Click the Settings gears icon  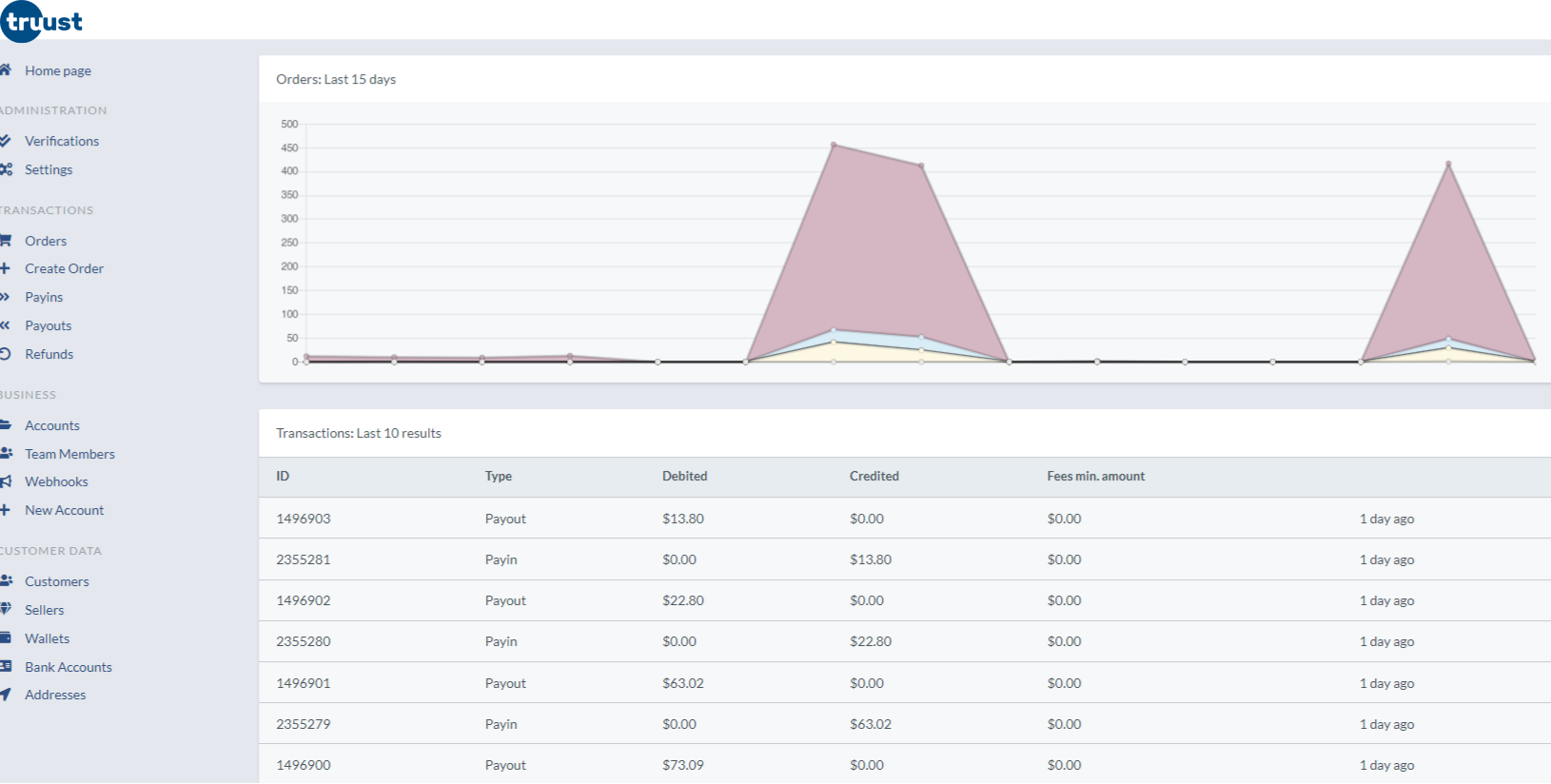click(6, 169)
